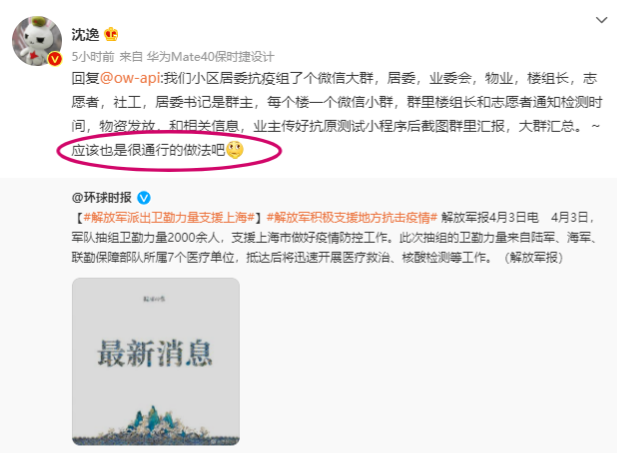Open the username 沈逸 profile link
Viewport: 617px width, 454px height.
(x=85, y=35)
